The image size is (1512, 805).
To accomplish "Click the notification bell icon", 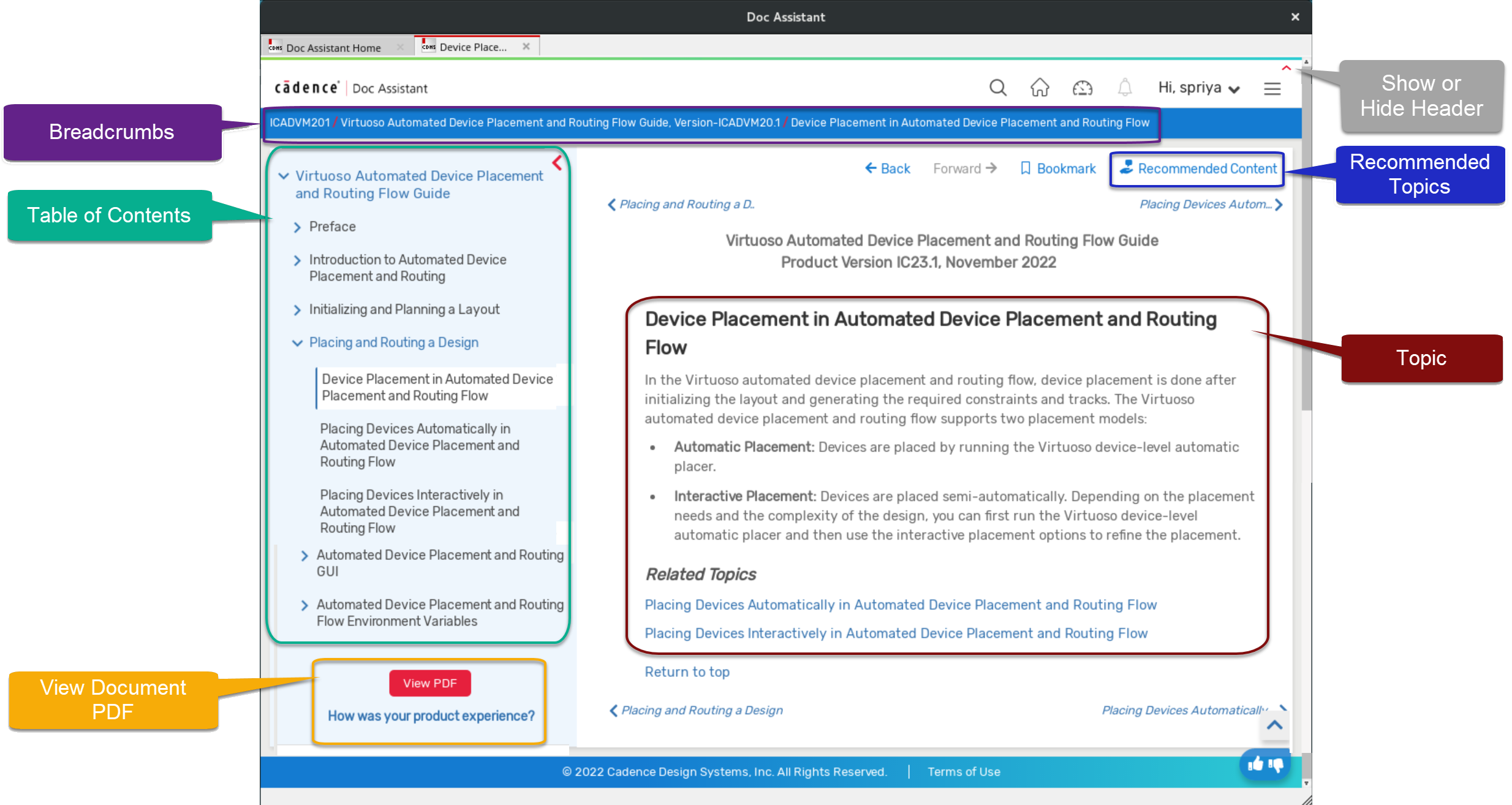I will 1124,88.
